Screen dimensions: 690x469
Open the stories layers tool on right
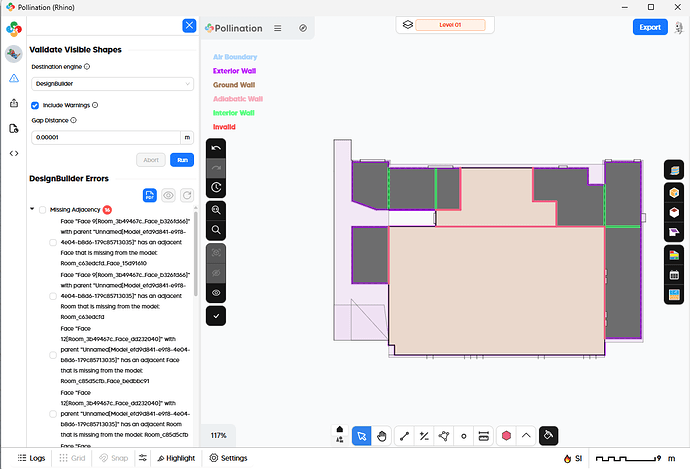click(674, 170)
